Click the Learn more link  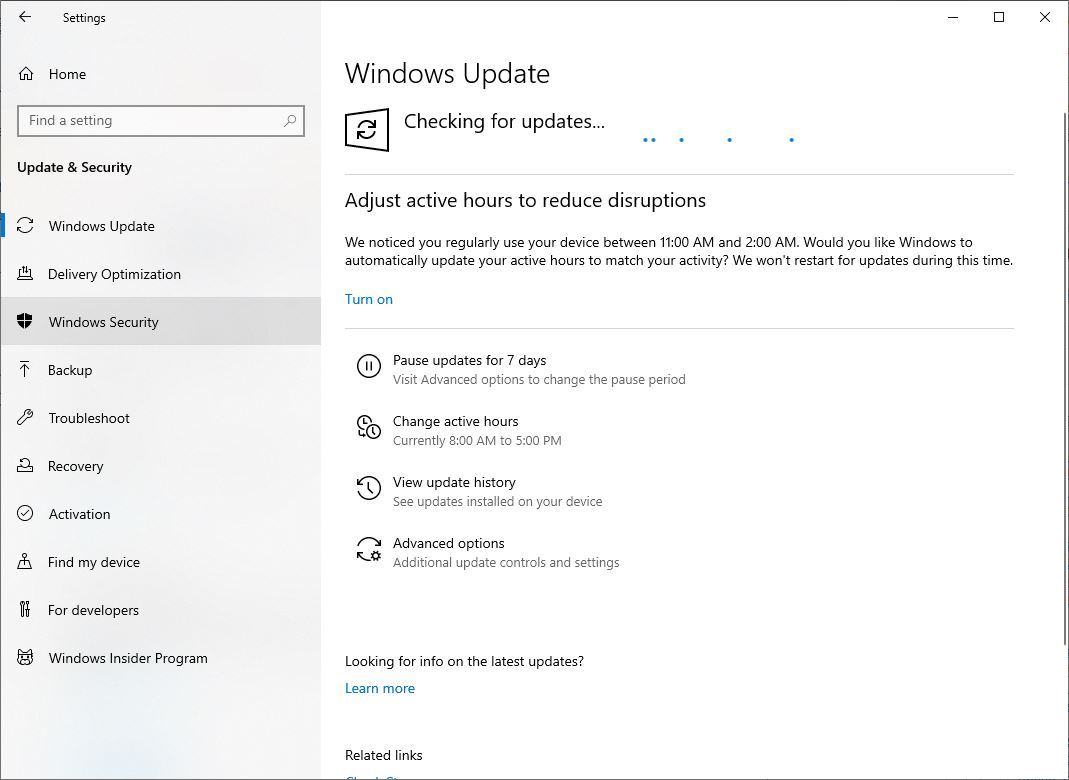(380, 689)
